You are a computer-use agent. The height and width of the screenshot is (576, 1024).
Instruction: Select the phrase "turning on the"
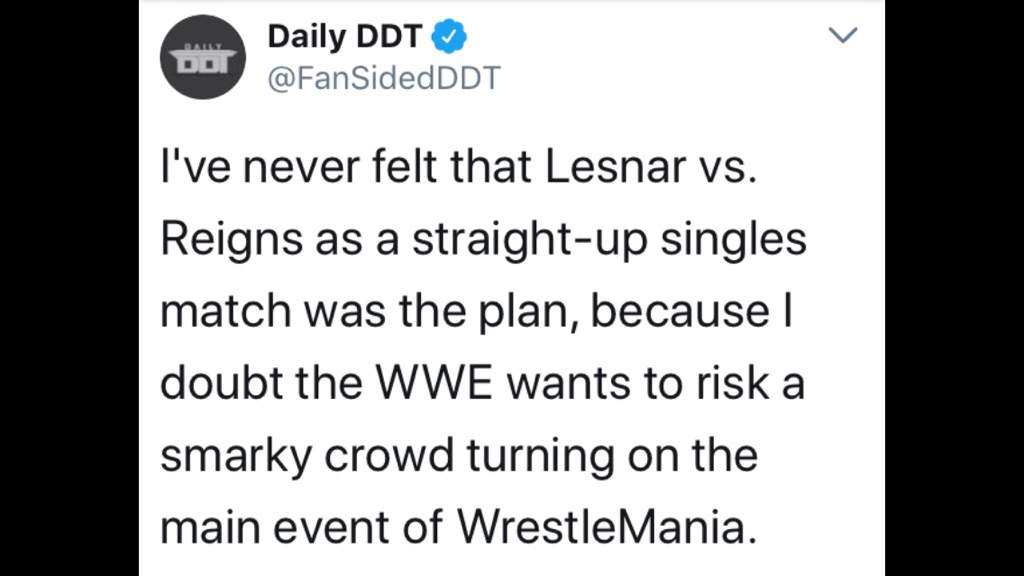tap(612, 455)
